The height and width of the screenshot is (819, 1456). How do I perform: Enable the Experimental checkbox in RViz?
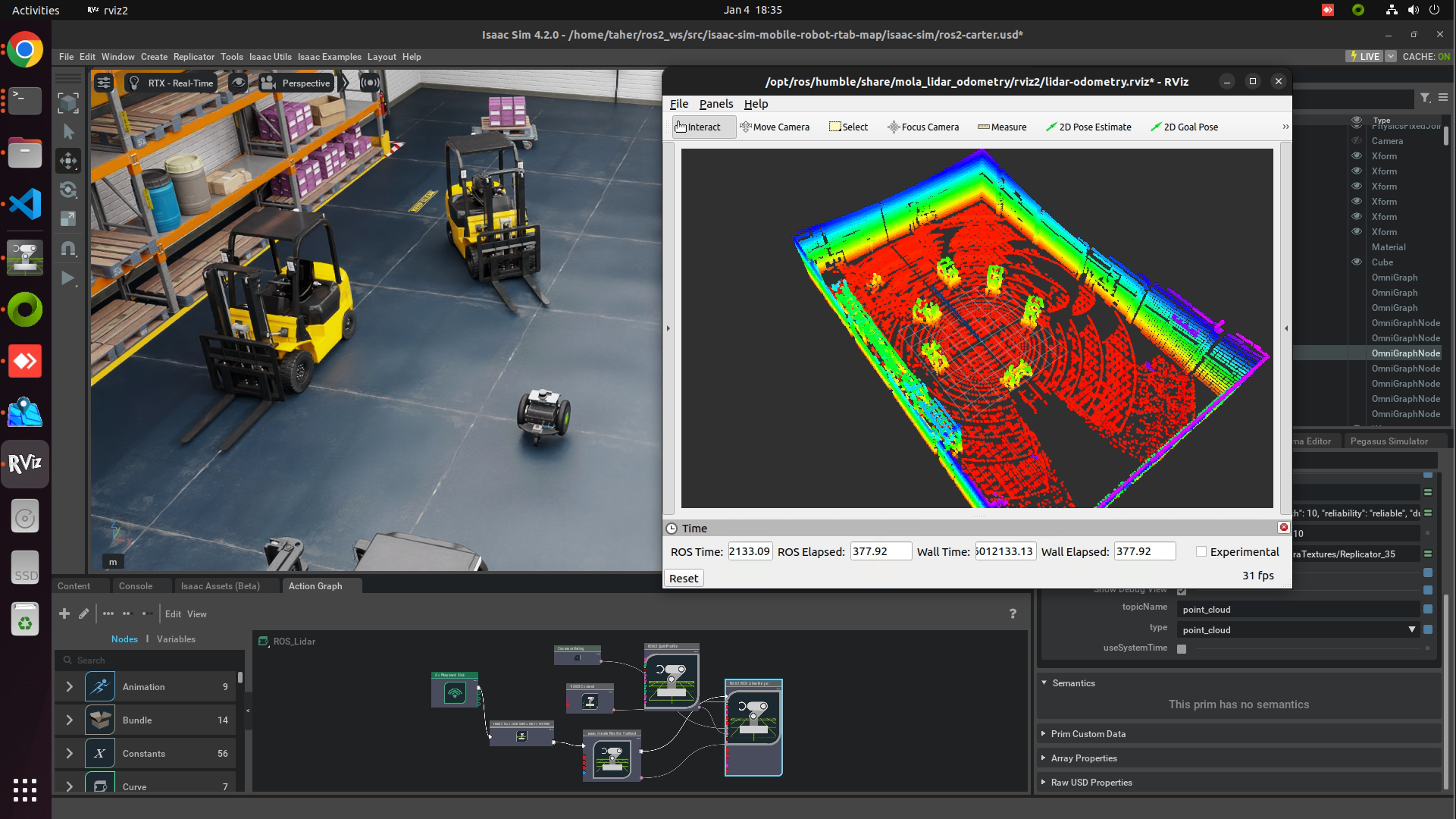click(x=1201, y=551)
